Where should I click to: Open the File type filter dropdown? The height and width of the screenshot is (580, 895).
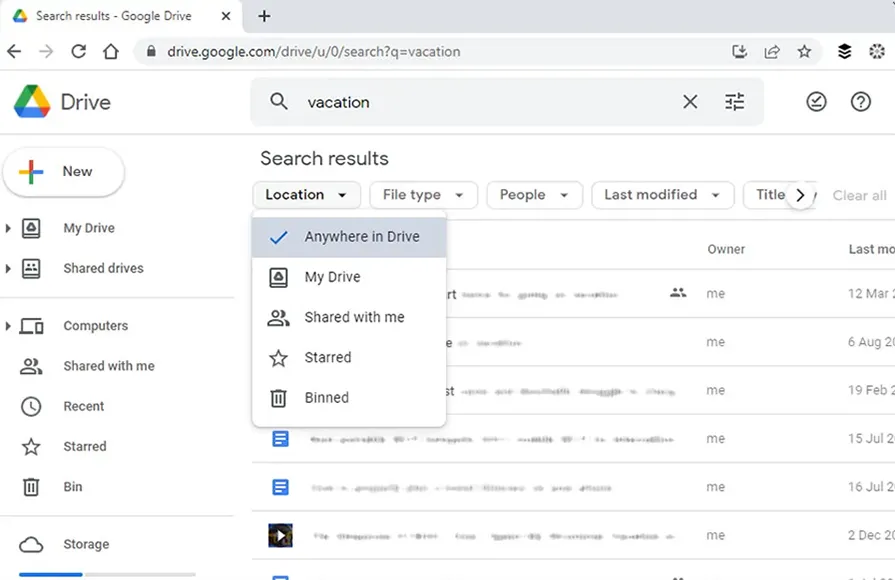pyautogui.click(x=423, y=195)
